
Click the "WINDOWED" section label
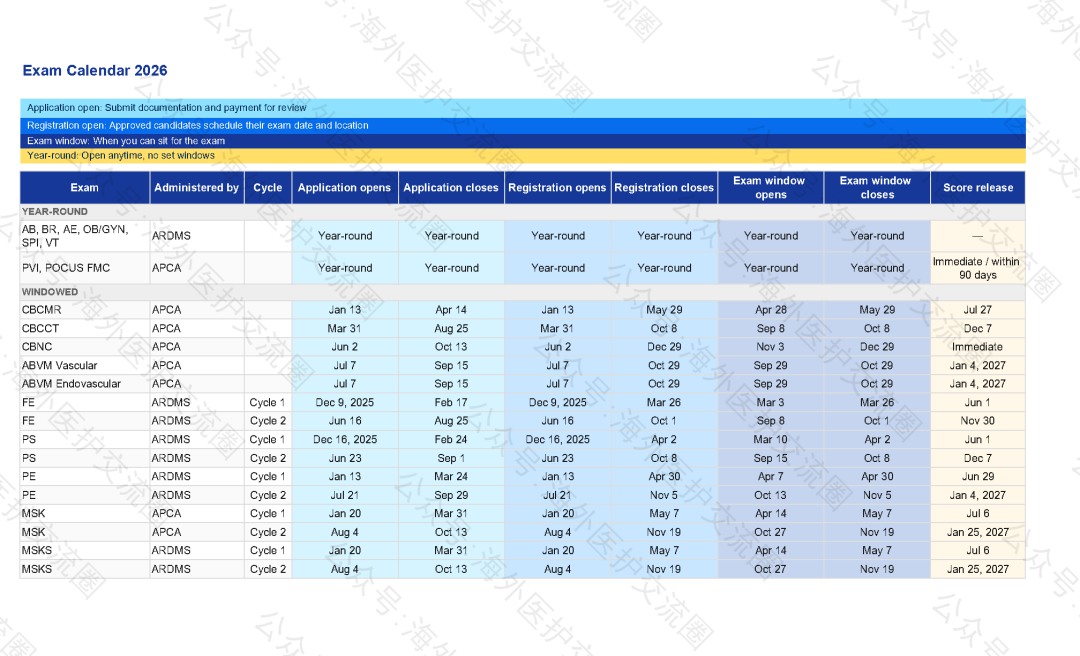(50, 292)
